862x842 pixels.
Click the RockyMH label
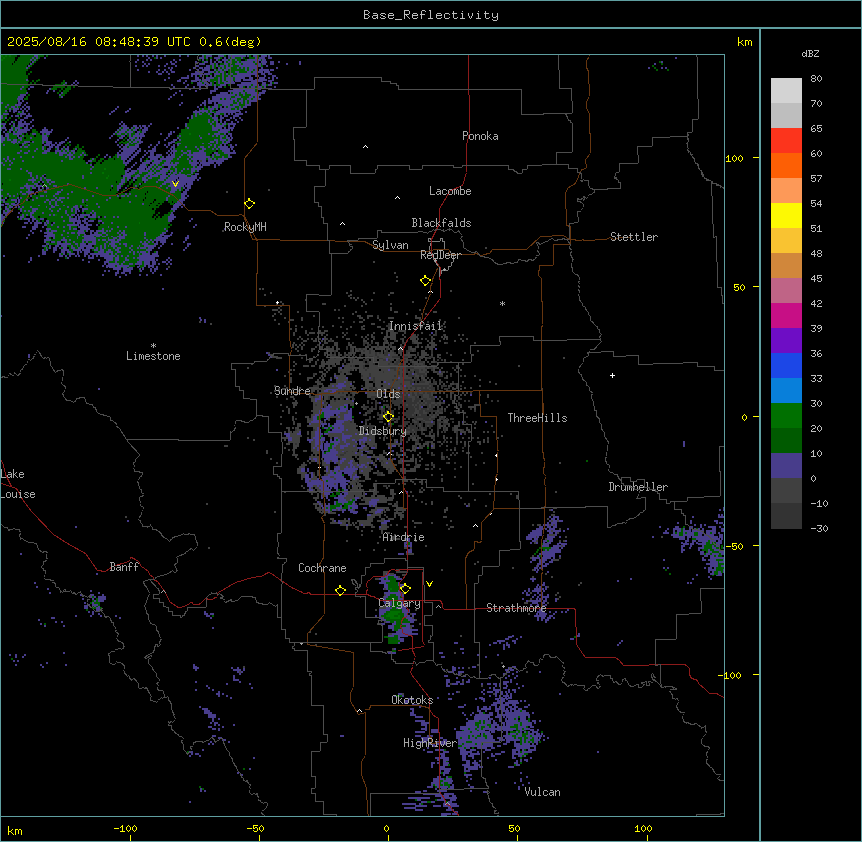[x=245, y=227]
